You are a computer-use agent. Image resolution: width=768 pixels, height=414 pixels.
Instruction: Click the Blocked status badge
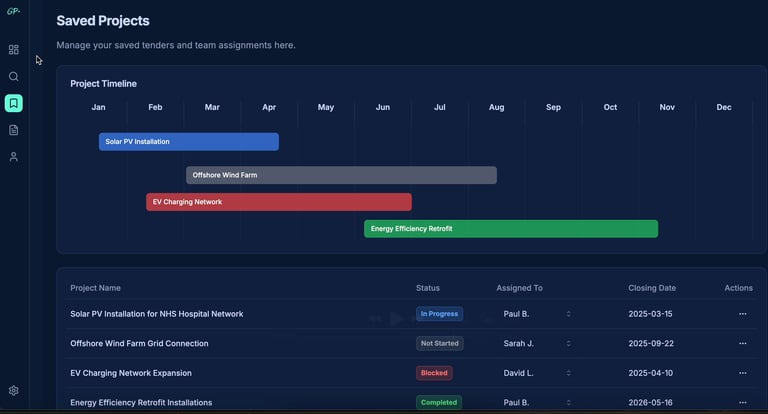coord(434,373)
